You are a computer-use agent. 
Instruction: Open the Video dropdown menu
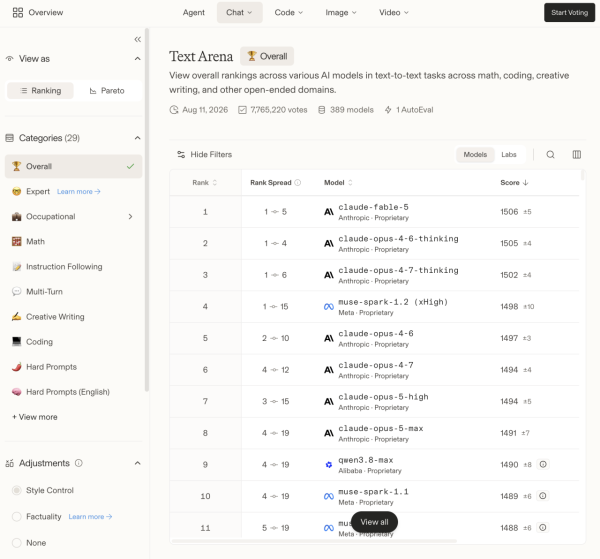tap(394, 13)
